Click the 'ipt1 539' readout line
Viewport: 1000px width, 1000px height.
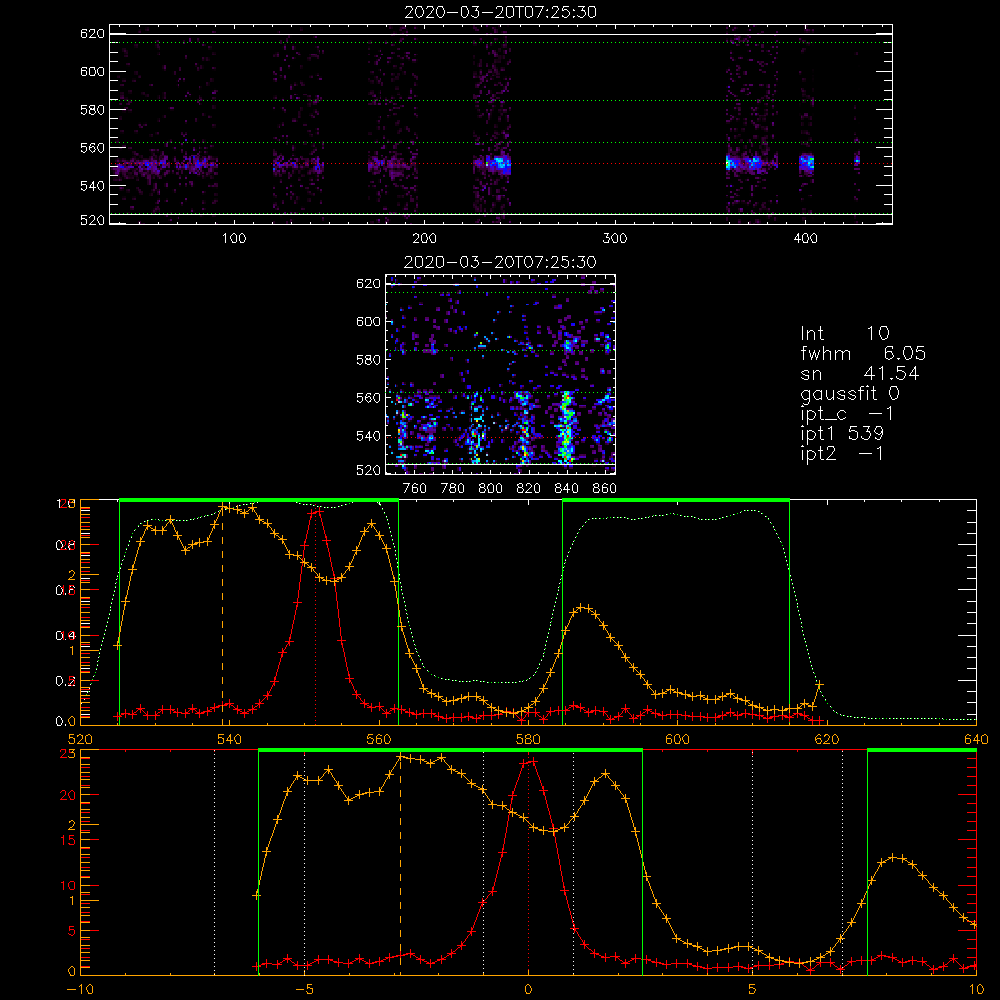(x=842, y=434)
